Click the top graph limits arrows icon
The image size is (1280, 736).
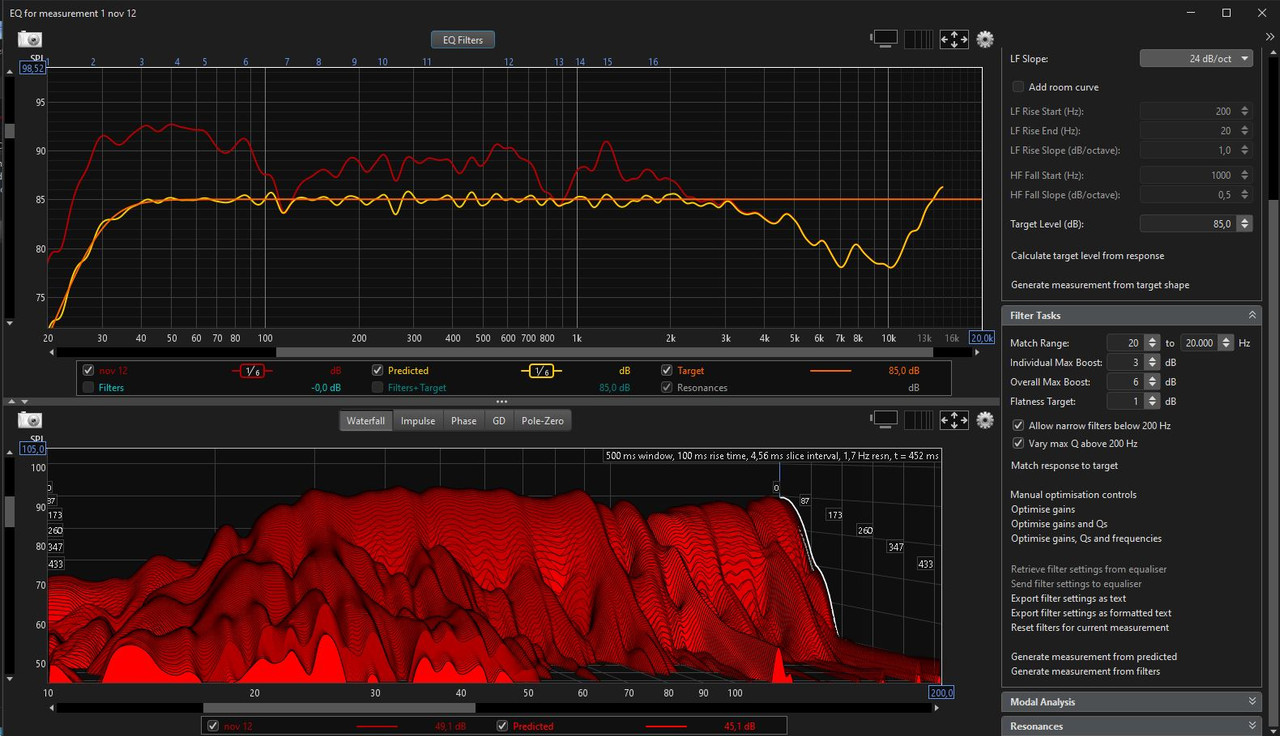point(954,39)
